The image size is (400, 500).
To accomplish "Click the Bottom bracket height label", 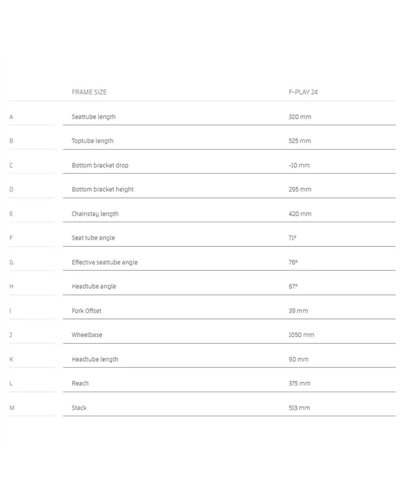I will click(103, 189).
